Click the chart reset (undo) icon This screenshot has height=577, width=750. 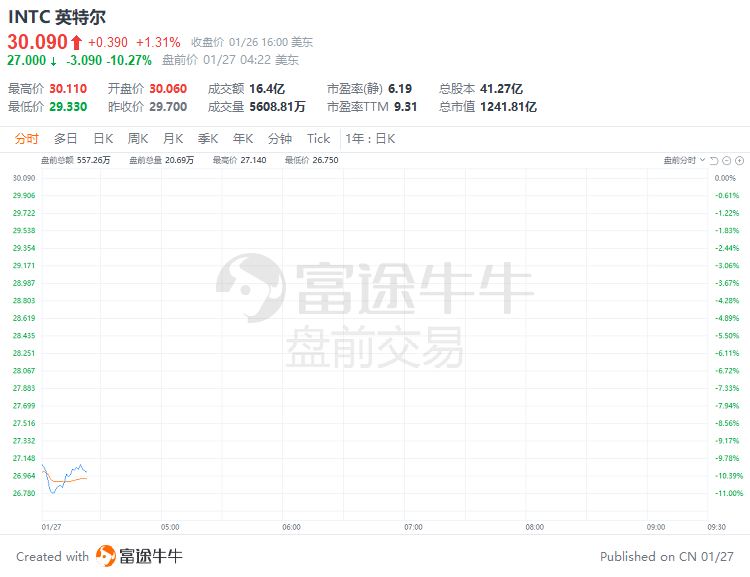click(714, 161)
